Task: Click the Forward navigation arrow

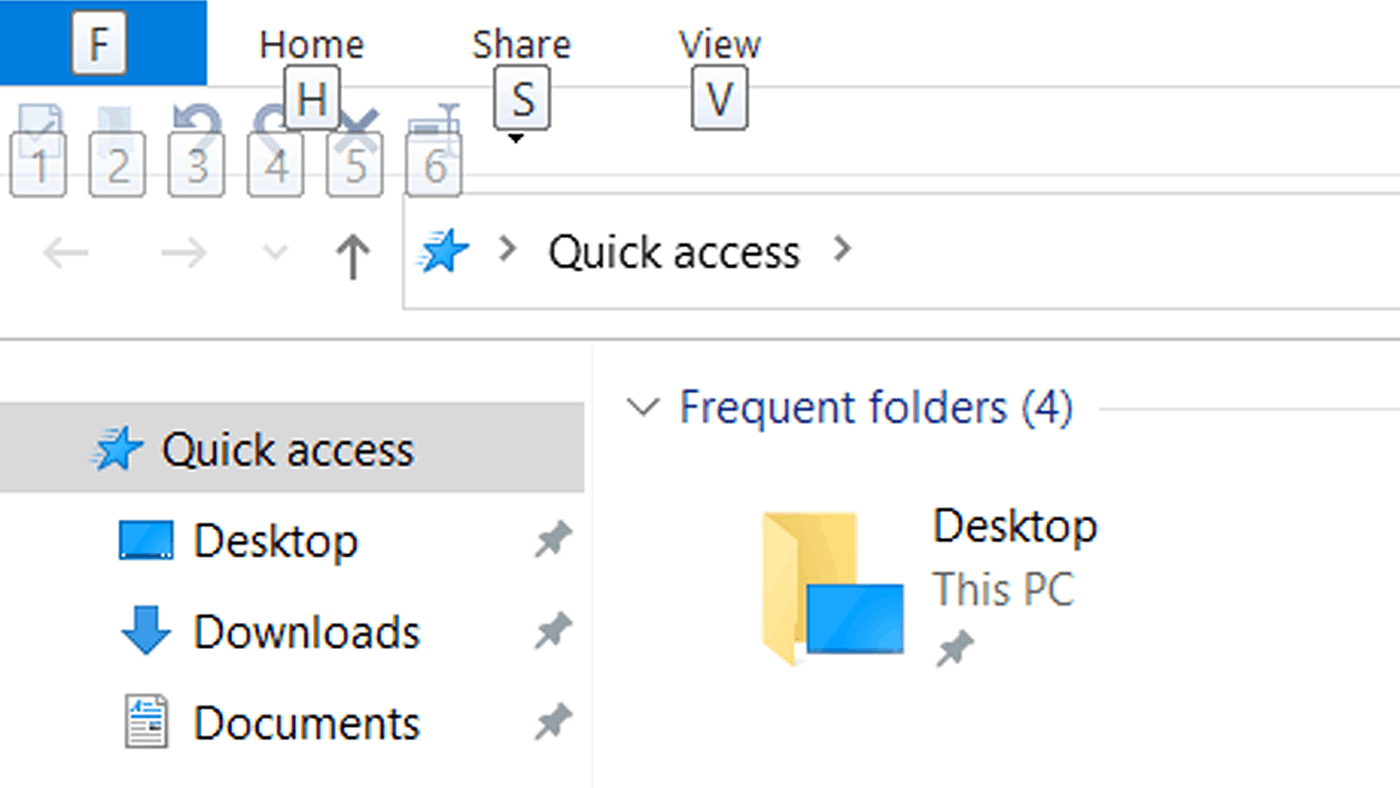Action: (x=183, y=253)
